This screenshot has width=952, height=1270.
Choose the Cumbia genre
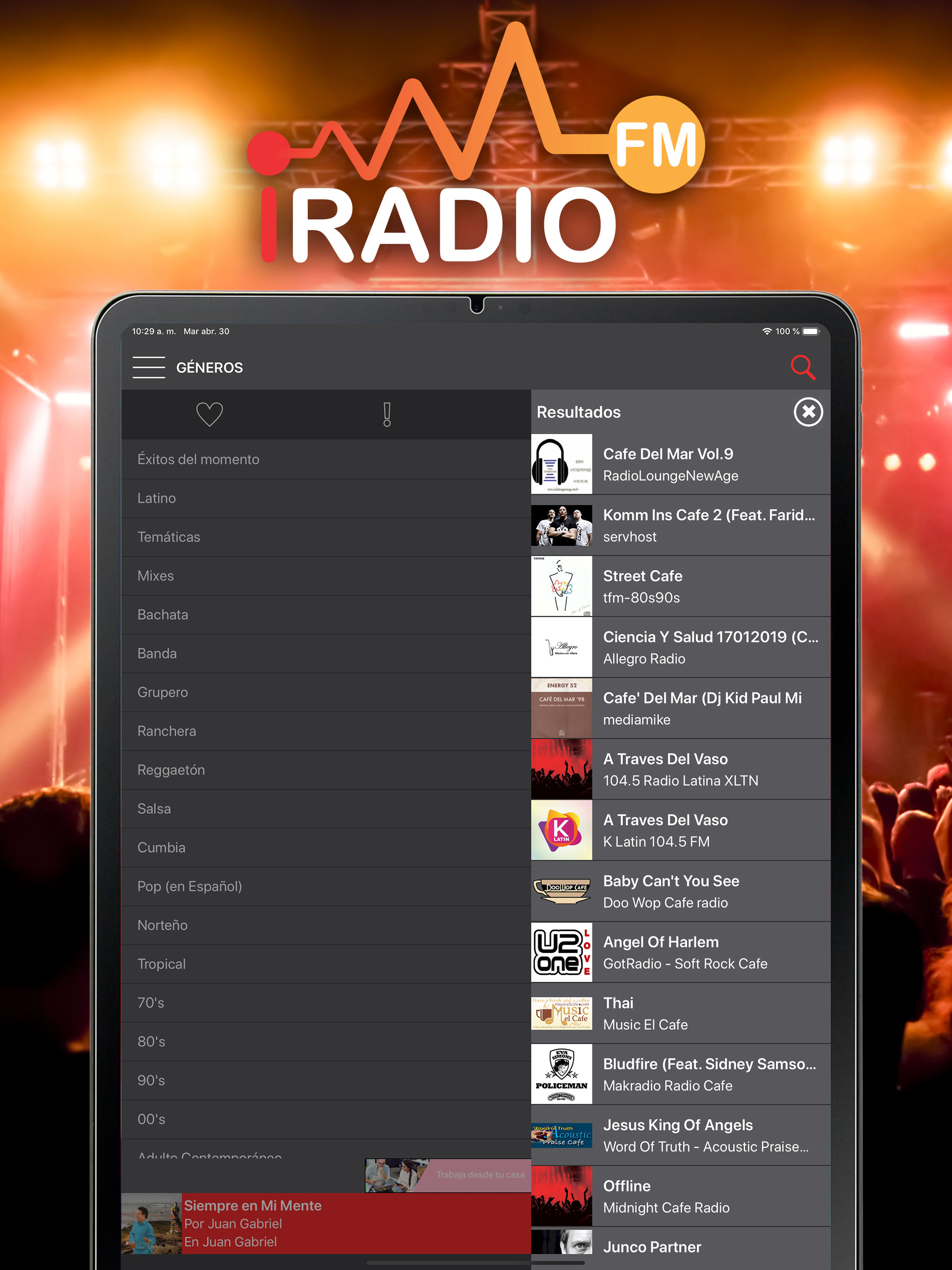326,847
